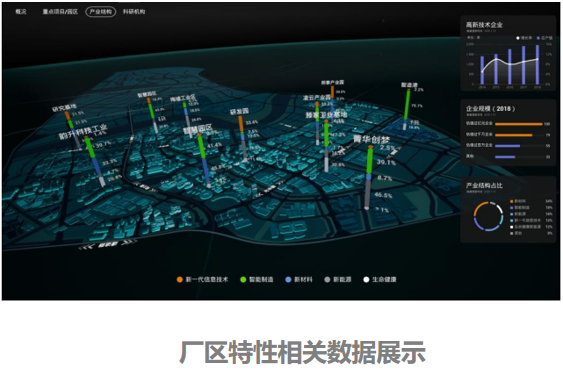Select the 产业结构 tab

[x=101, y=12]
